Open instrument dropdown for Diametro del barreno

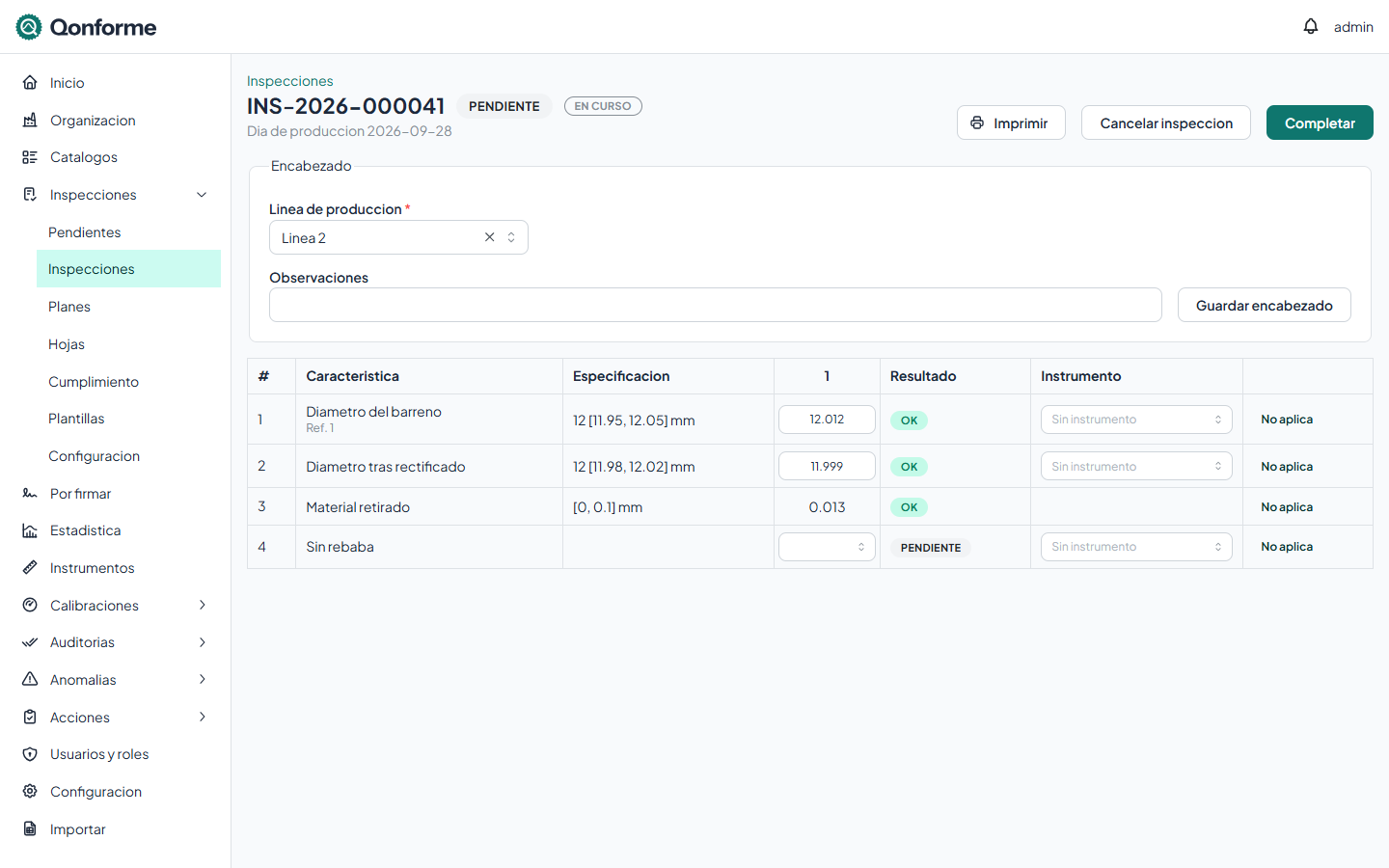click(1136, 420)
